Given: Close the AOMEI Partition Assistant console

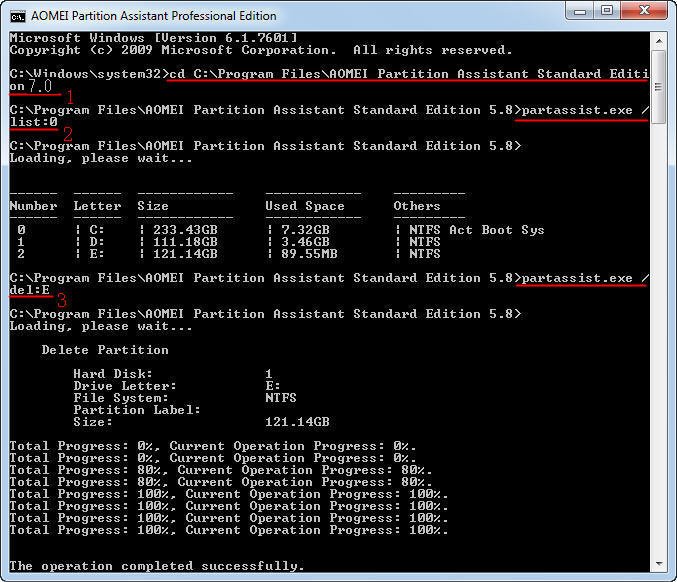Looking at the screenshot, I should (645, 11).
